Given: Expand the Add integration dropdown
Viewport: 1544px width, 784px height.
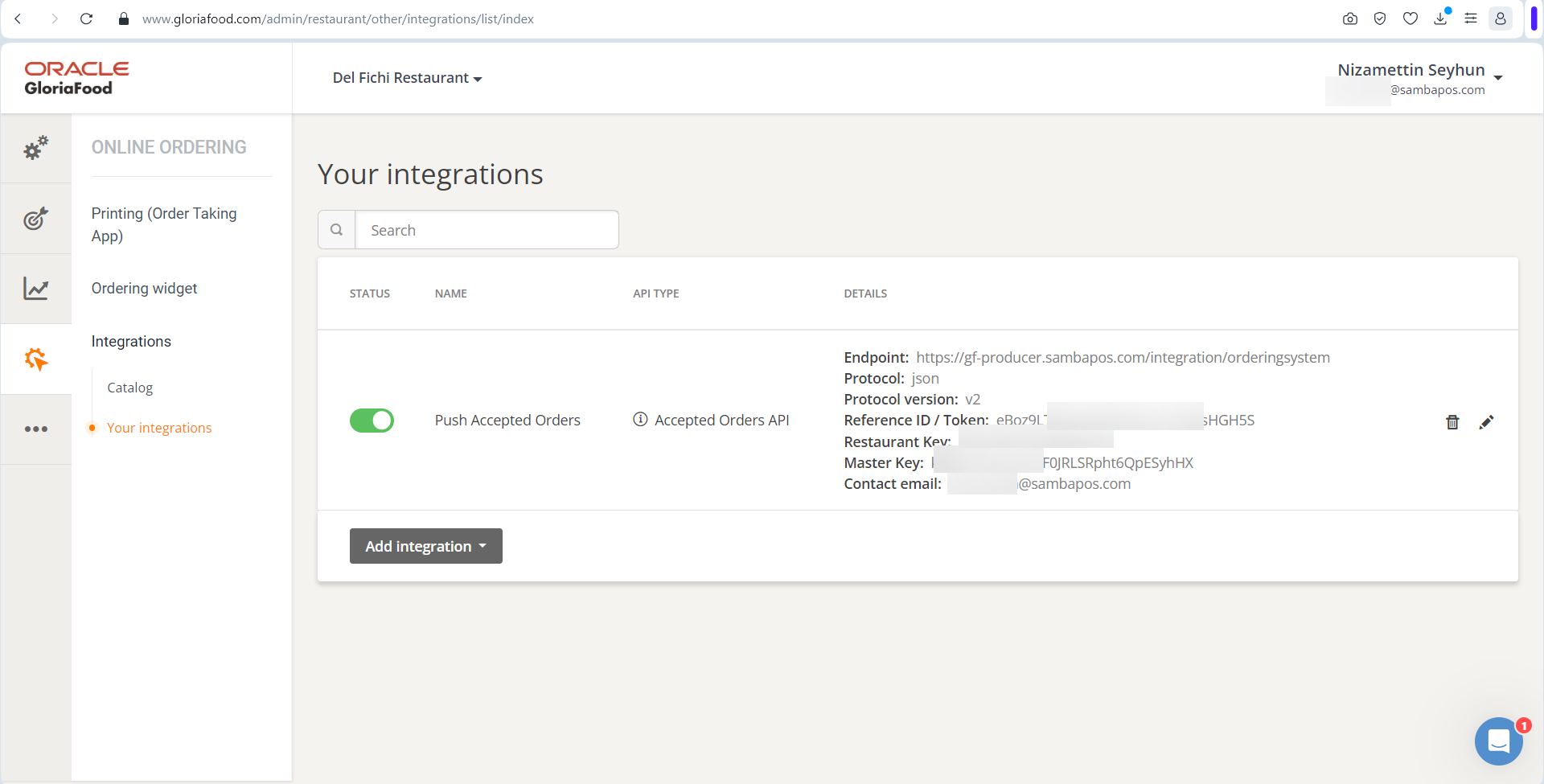Looking at the screenshot, I should 425,546.
